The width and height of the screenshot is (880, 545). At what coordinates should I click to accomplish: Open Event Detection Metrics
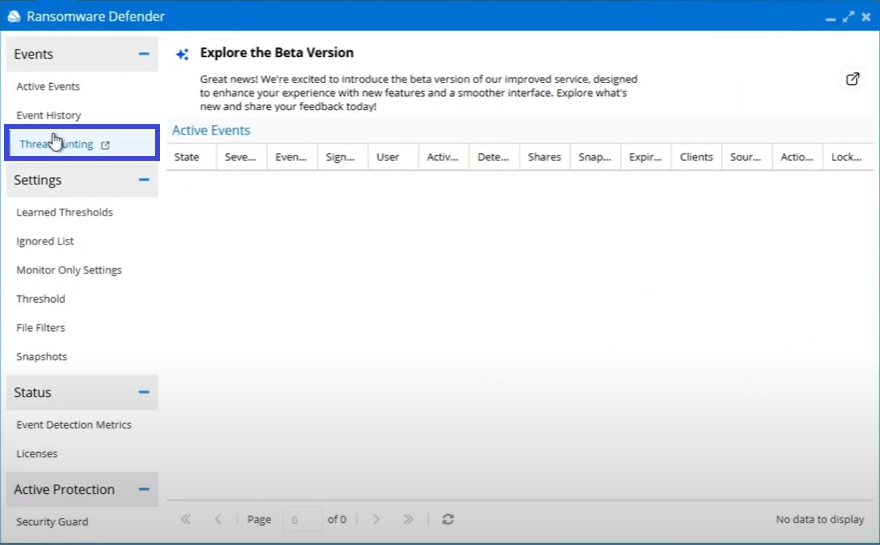coord(74,425)
